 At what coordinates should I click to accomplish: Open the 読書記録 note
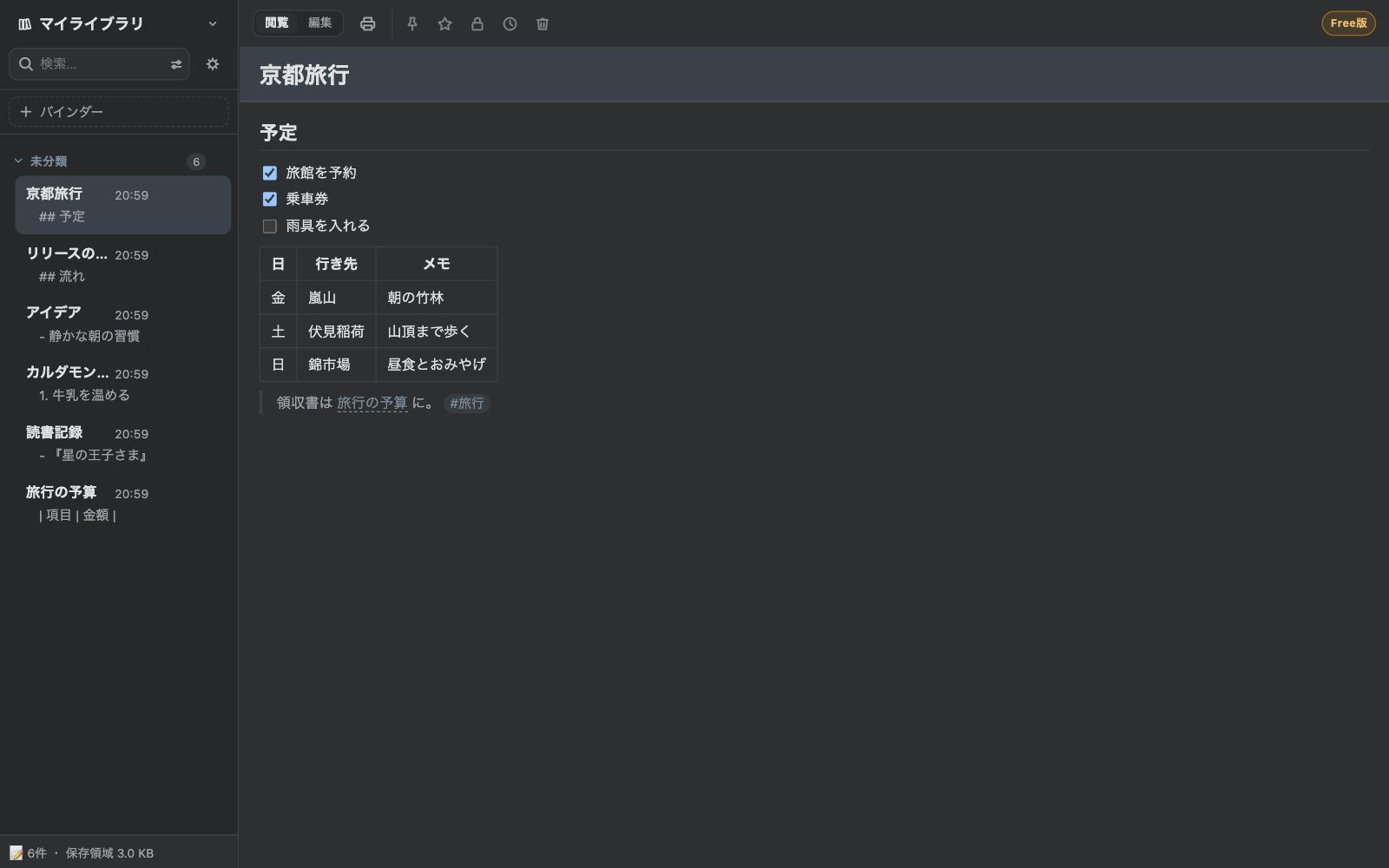pyautogui.click(x=123, y=444)
